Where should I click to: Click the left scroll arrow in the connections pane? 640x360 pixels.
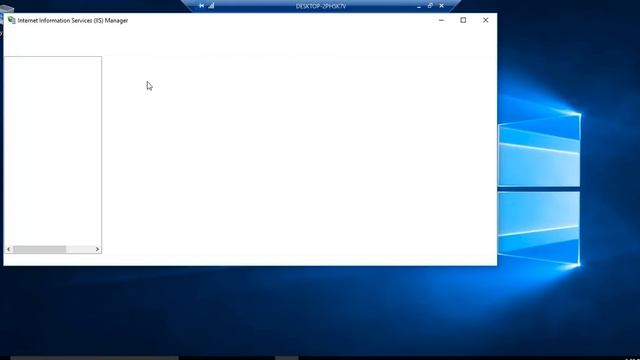9,249
